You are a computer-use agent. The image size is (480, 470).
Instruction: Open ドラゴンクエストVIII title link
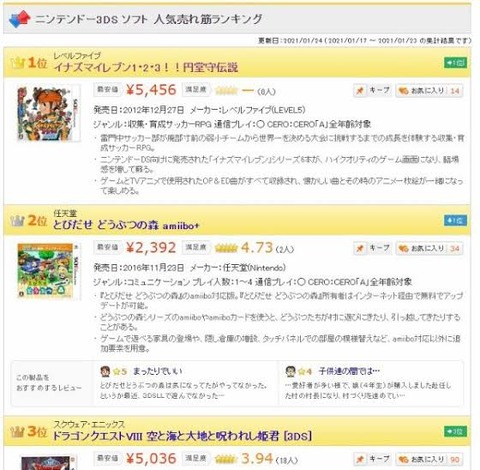pyautogui.click(x=183, y=436)
